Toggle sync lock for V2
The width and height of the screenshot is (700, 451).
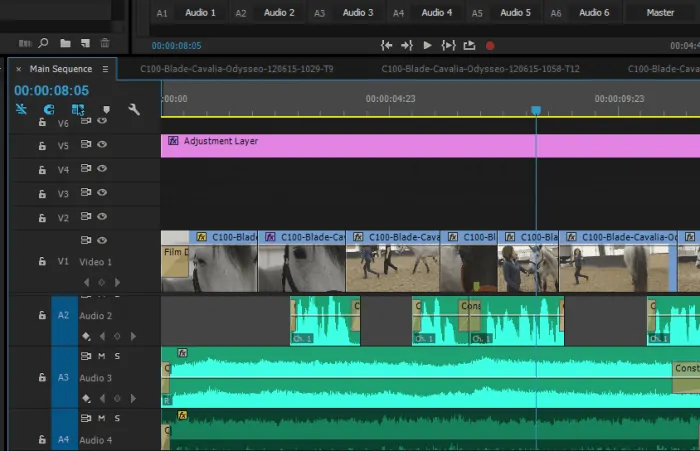(x=86, y=217)
